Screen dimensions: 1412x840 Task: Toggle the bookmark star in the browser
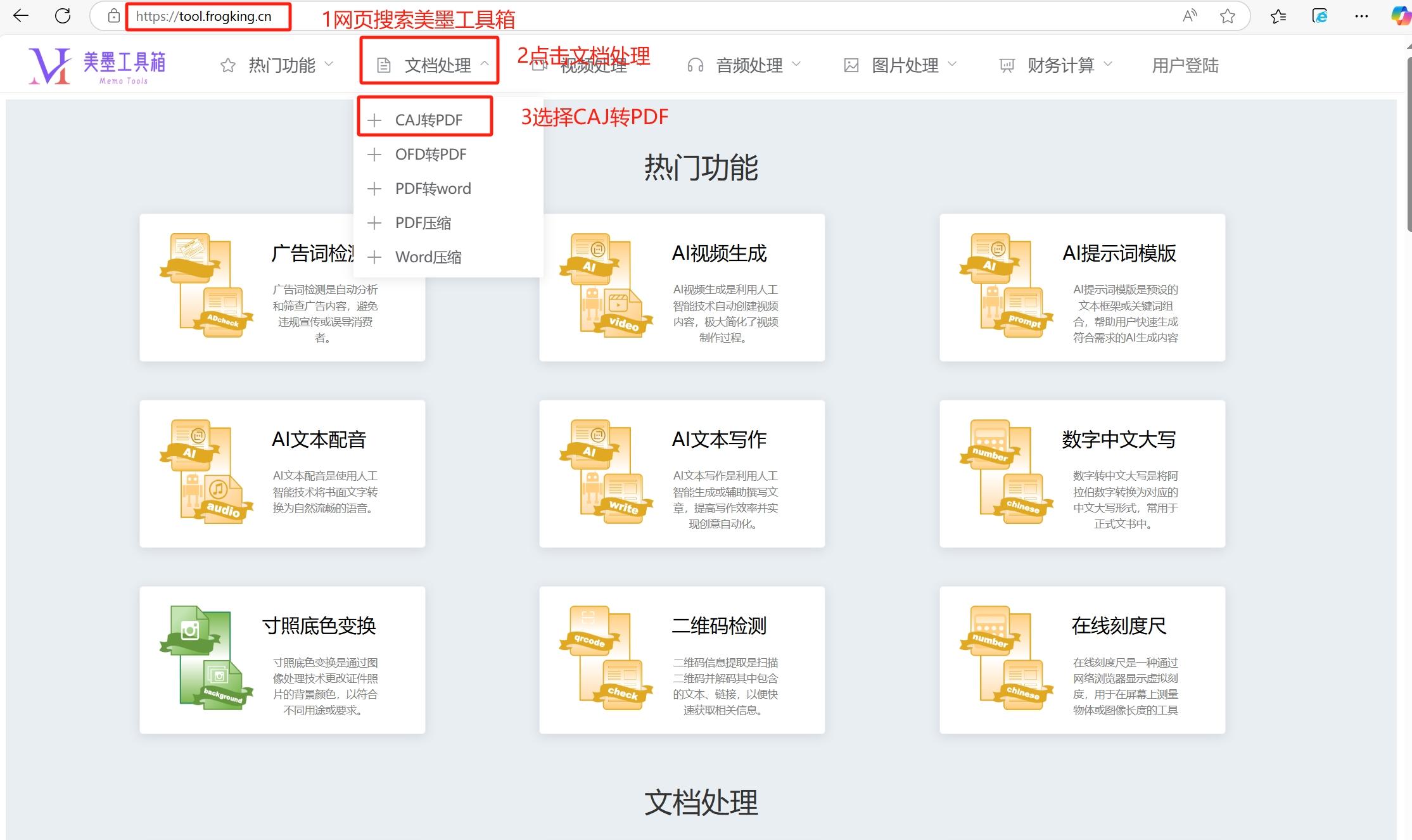(x=1228, y=16)
